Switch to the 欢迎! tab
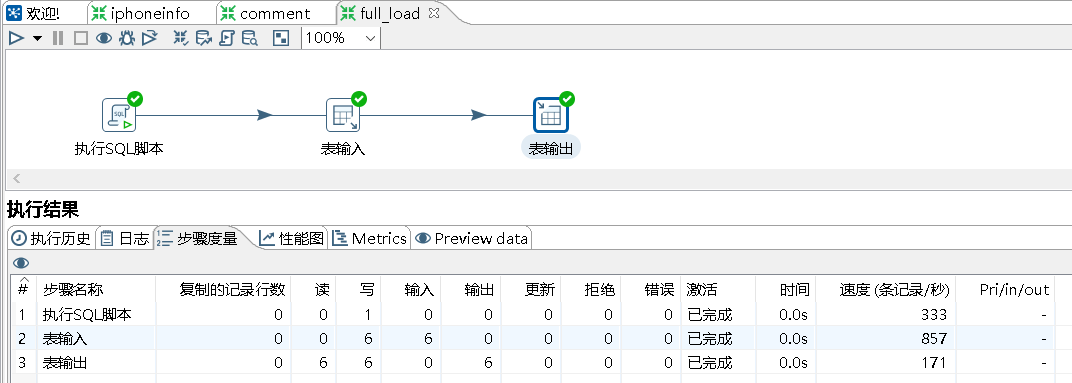1072x383 pixels. pyautogui.click(x=34, y=13)
